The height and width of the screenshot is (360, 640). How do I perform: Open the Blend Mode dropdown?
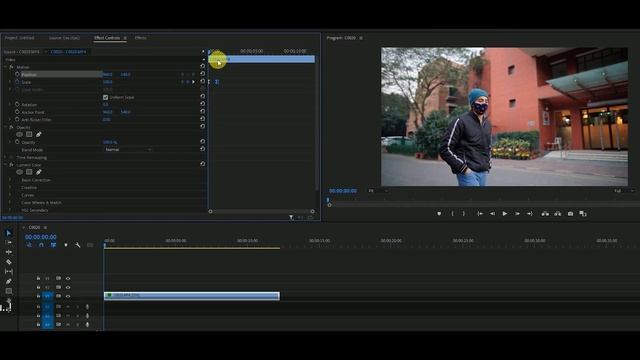(128, 150)
